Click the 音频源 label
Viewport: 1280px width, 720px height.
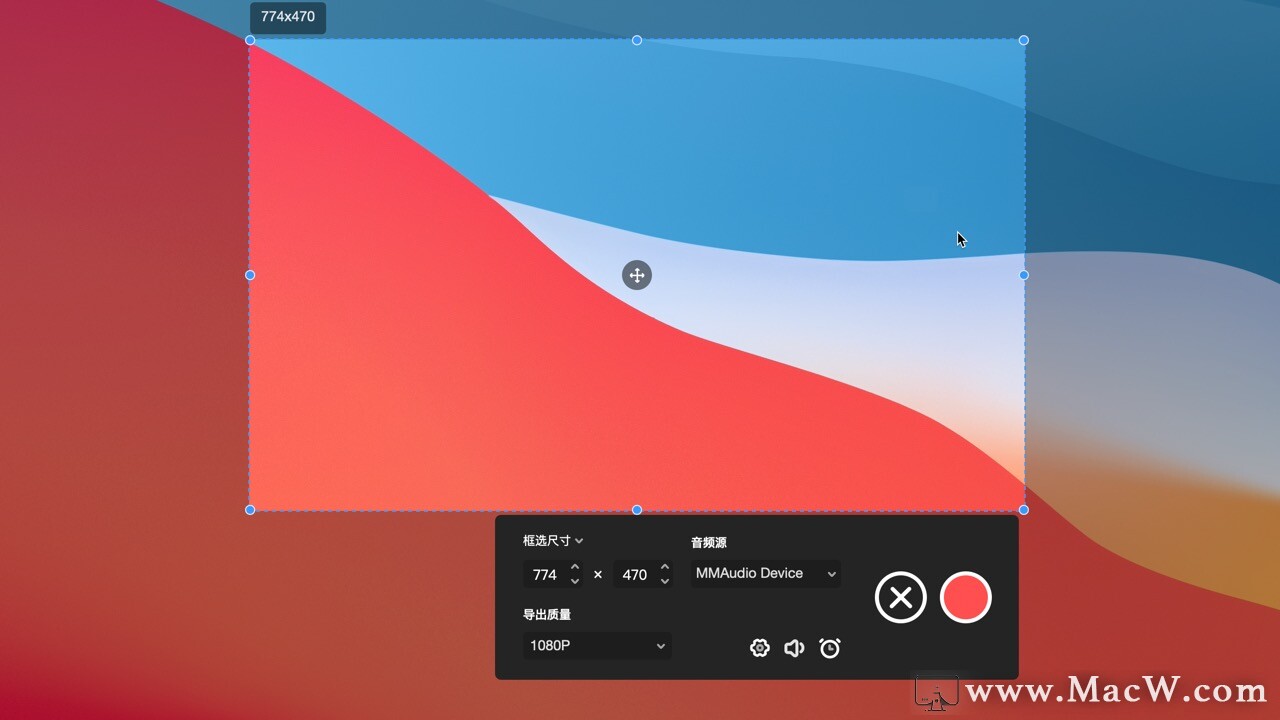[x=709, y=543]
